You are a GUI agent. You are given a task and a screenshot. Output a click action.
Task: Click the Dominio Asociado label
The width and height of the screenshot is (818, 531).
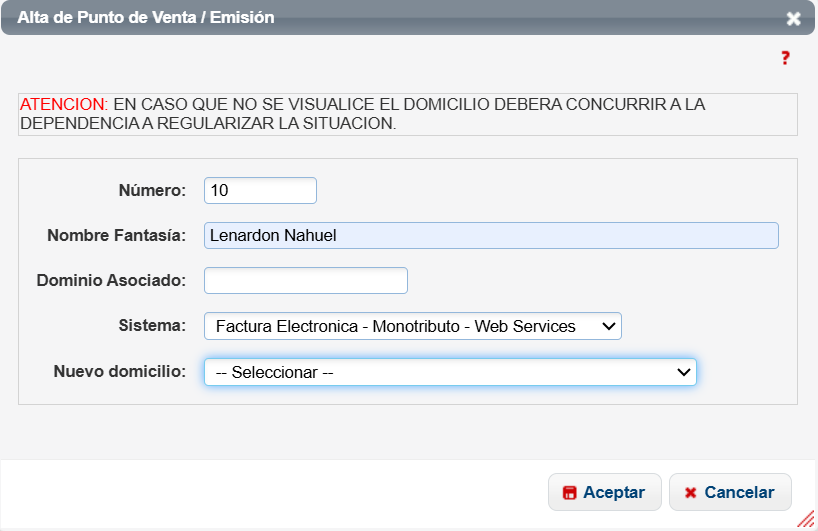click(x=111, y=280)
